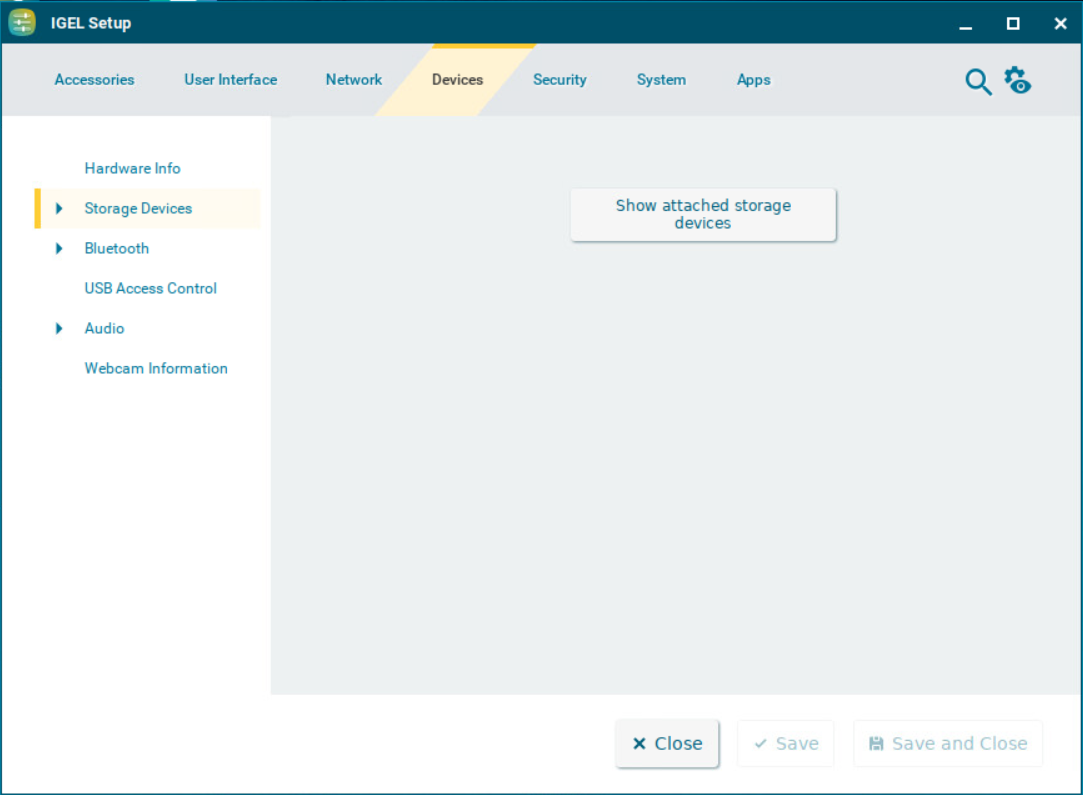Go to the Security tab
The width and height of the screenshot is (1083, 795).
[x=559, y=80]
